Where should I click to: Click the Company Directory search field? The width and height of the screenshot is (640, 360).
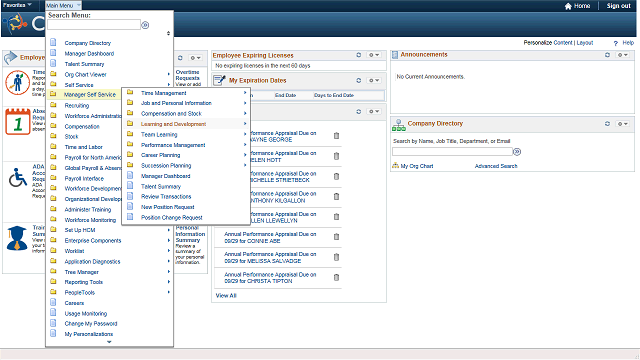(x=452, y=152)
